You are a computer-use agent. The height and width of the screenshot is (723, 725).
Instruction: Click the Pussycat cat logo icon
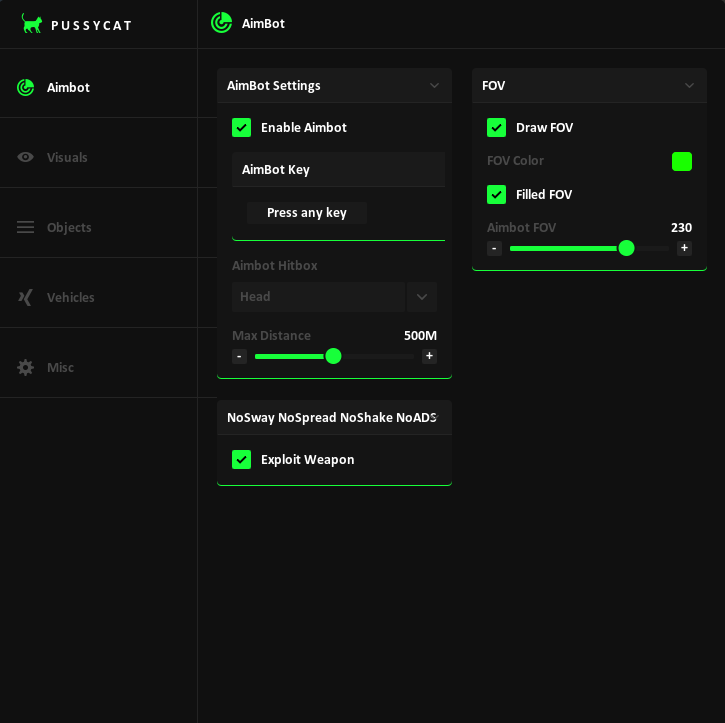coord(32,23)
